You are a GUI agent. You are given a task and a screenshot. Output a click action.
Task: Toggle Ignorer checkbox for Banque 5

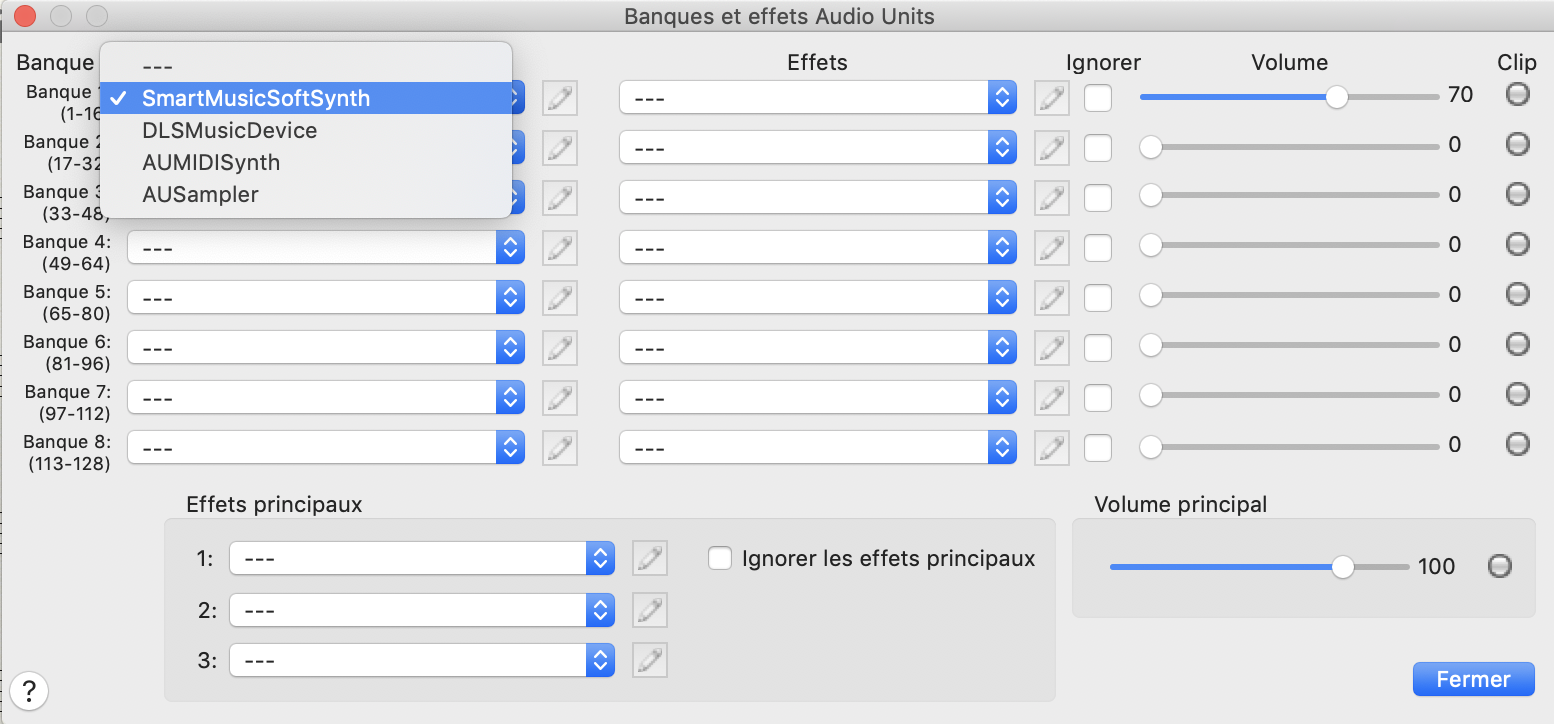(1098, 297)
